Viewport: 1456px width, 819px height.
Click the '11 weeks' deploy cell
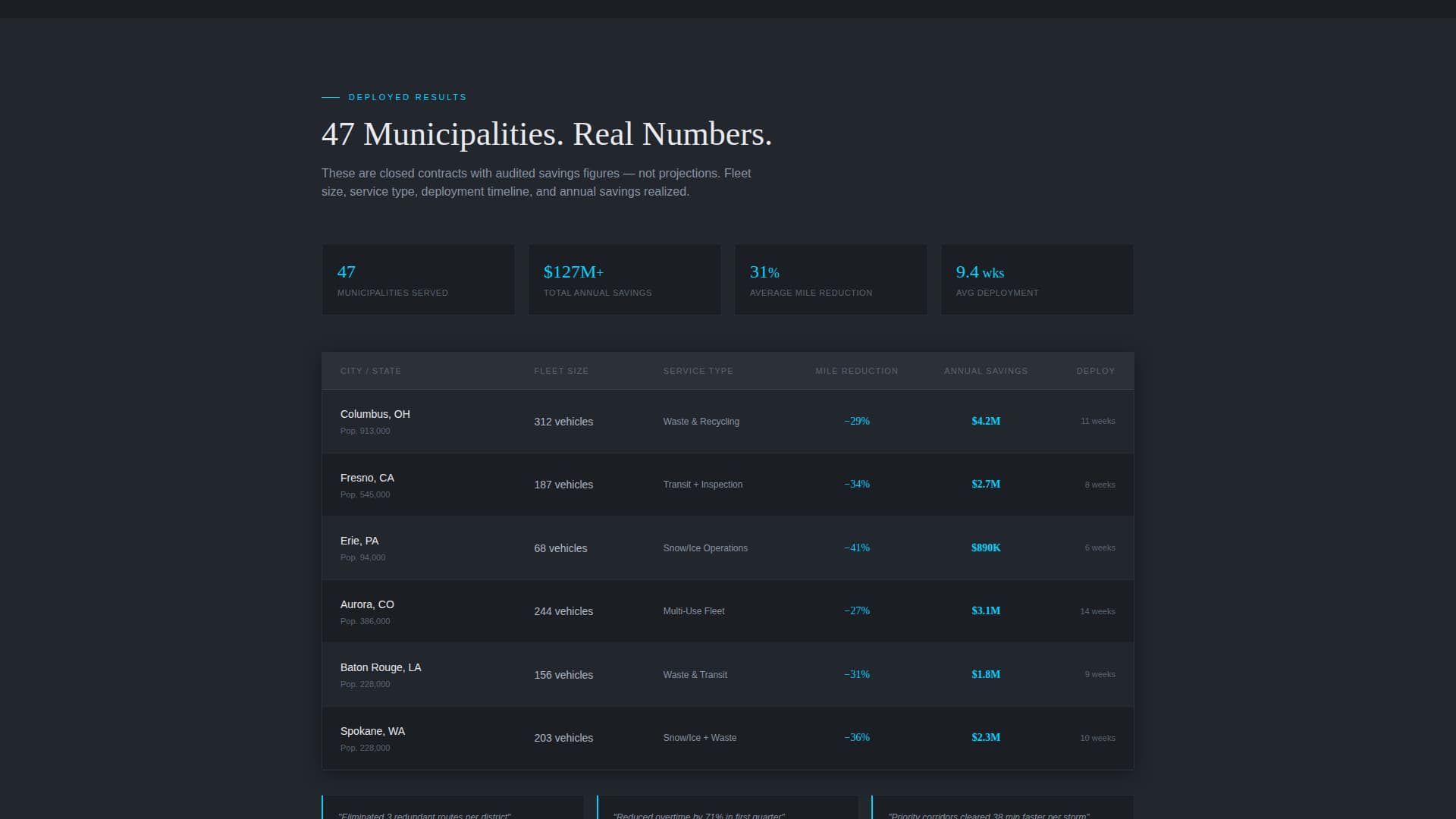1098,421
